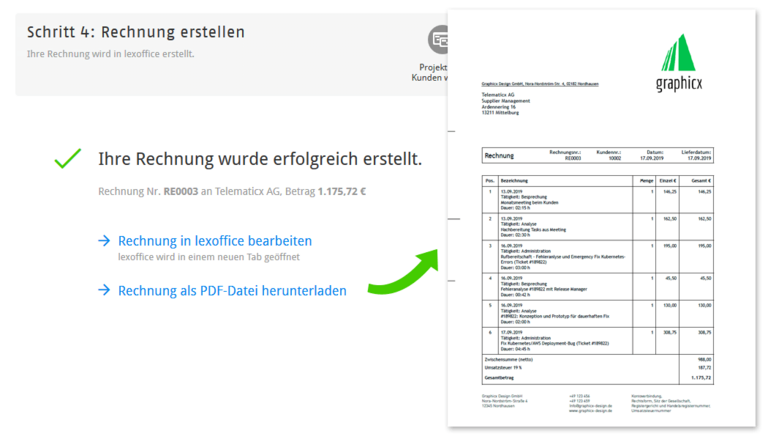Click the green success checkmark icon
The image size is (768, 442).
68,159
